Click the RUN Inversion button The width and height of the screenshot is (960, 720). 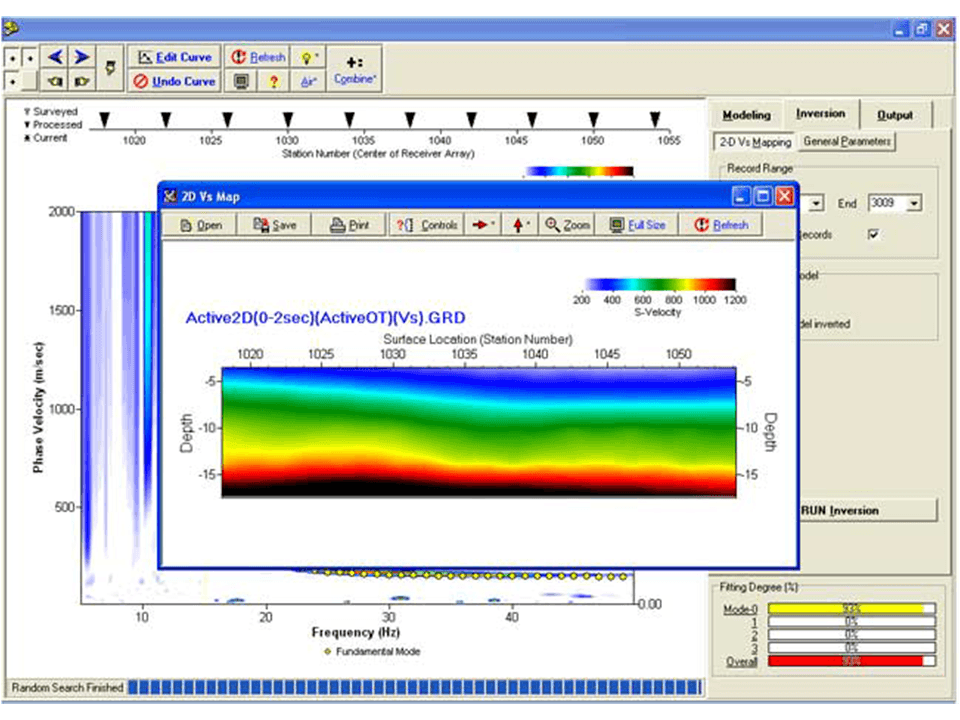(868, 510)
